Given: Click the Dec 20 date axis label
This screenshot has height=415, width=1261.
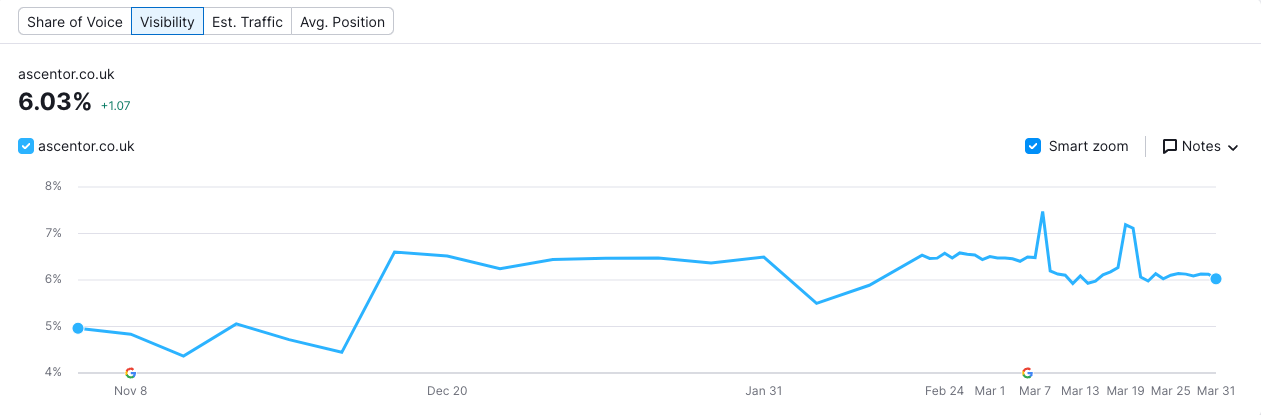Looking at the screenshot, I should tap(446, 391).
